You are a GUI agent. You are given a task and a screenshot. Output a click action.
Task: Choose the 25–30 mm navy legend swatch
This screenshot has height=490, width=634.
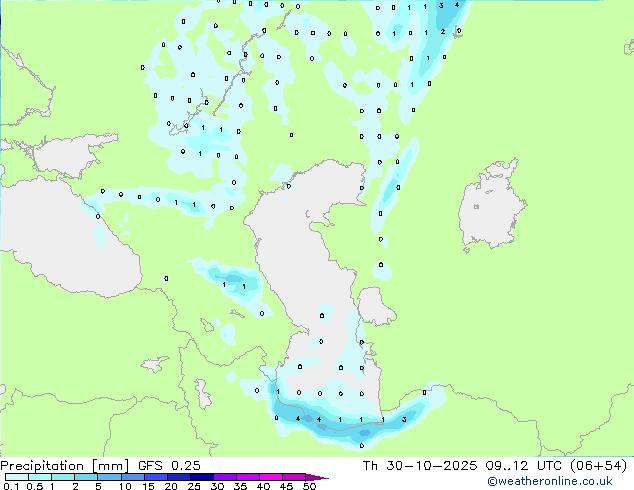(202, 477)
